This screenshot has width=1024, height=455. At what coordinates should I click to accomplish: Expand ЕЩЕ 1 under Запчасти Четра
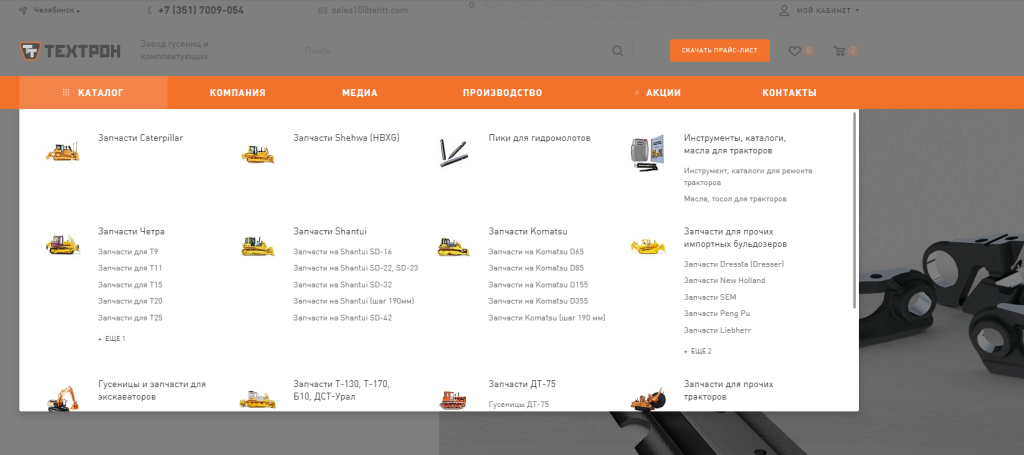pyautogui.click(x=112, y=339)
